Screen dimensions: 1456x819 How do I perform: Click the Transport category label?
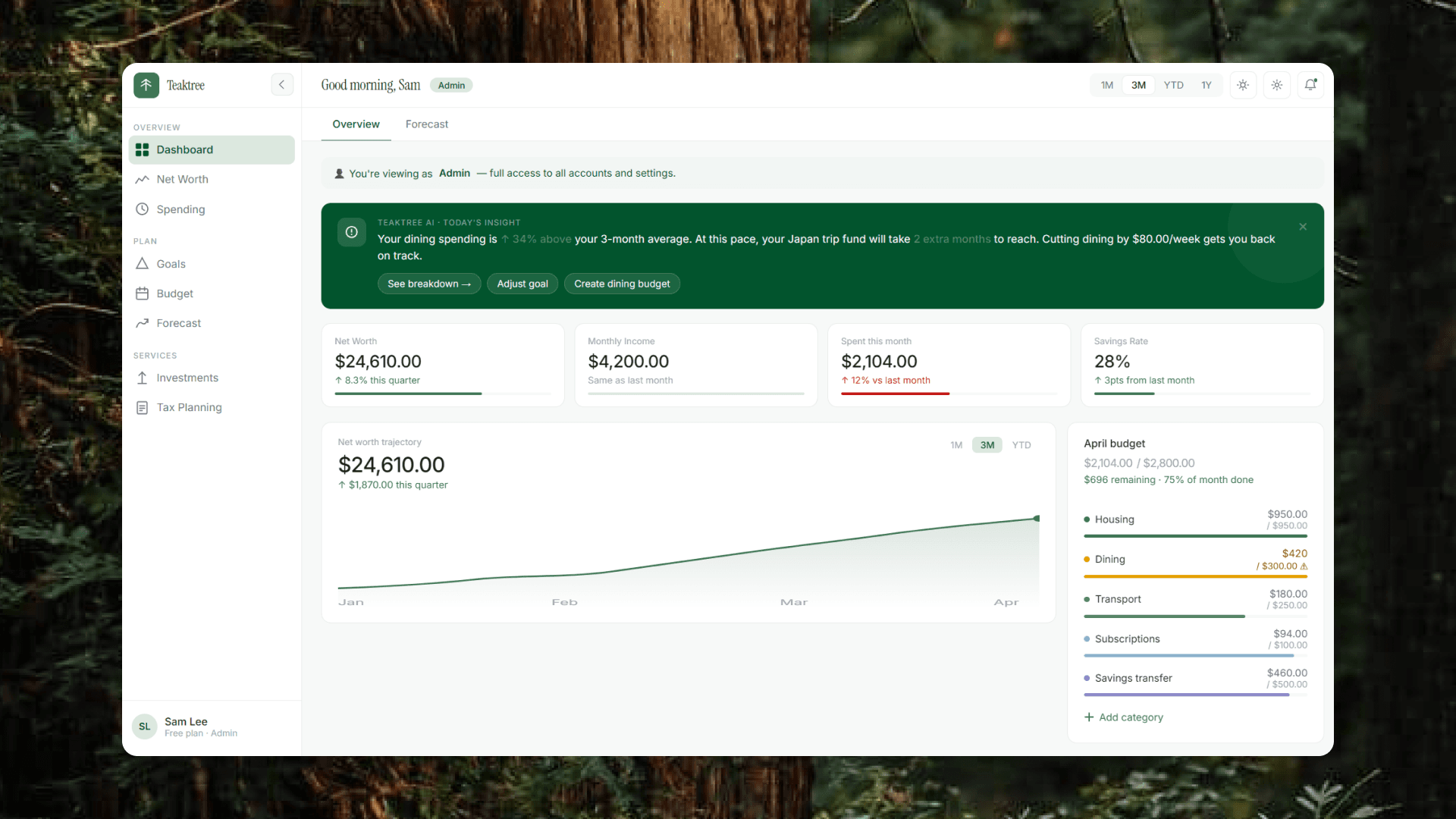[1118, 599]
